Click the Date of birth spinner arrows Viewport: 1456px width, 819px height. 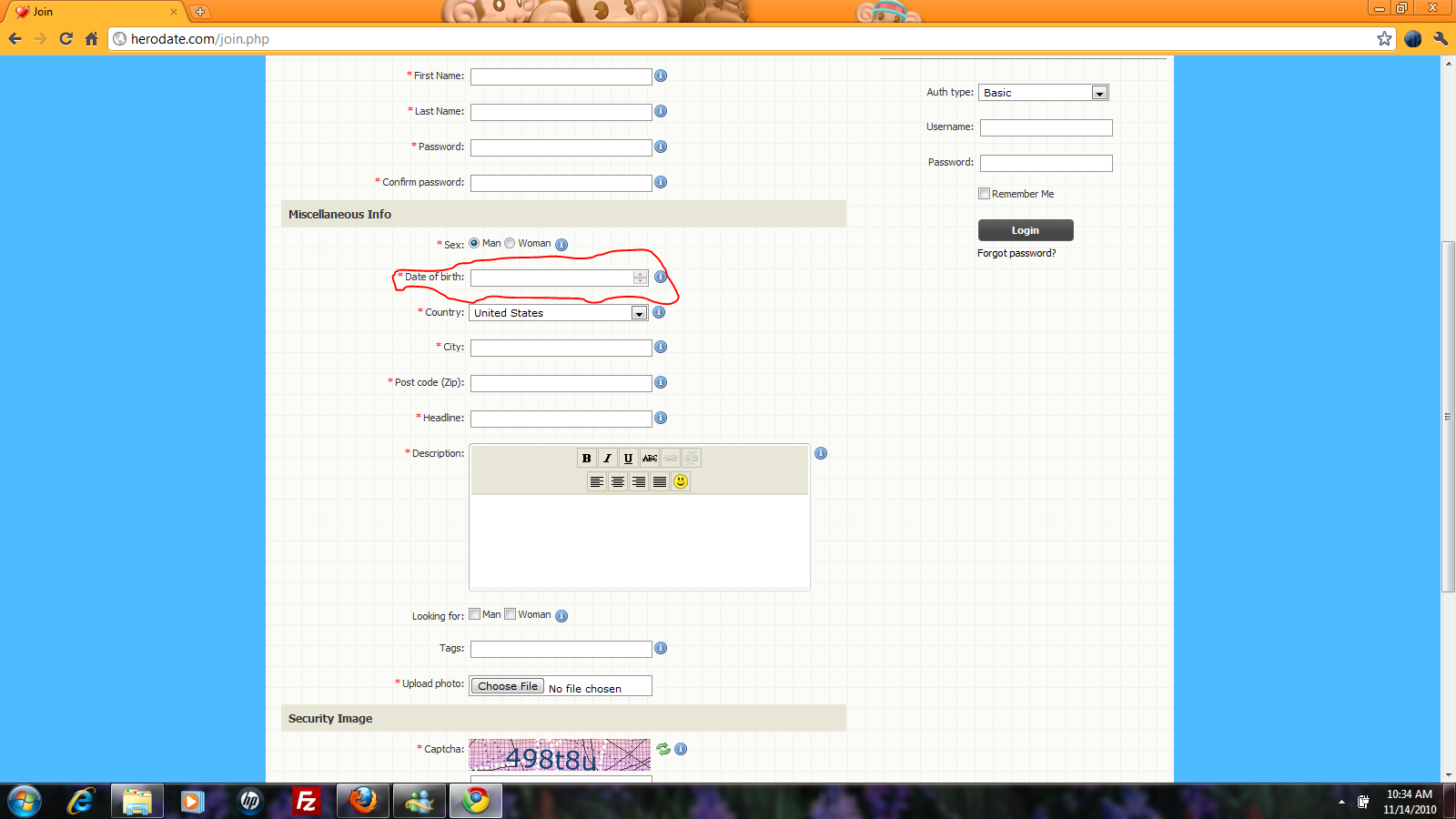[x=641, y=278]
